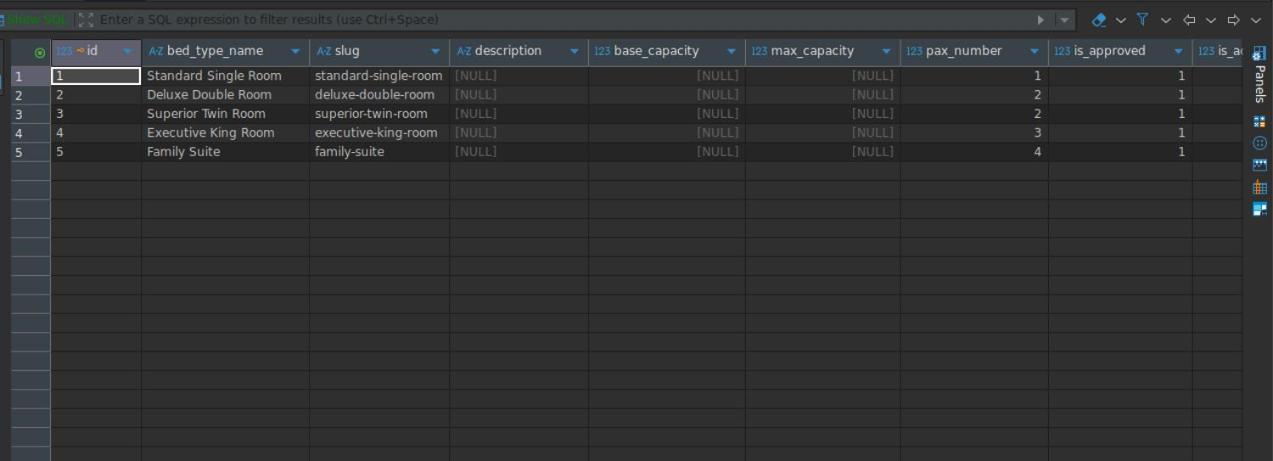
Task: Click the expand filter panel icon
Action: (x=86, y=20)
